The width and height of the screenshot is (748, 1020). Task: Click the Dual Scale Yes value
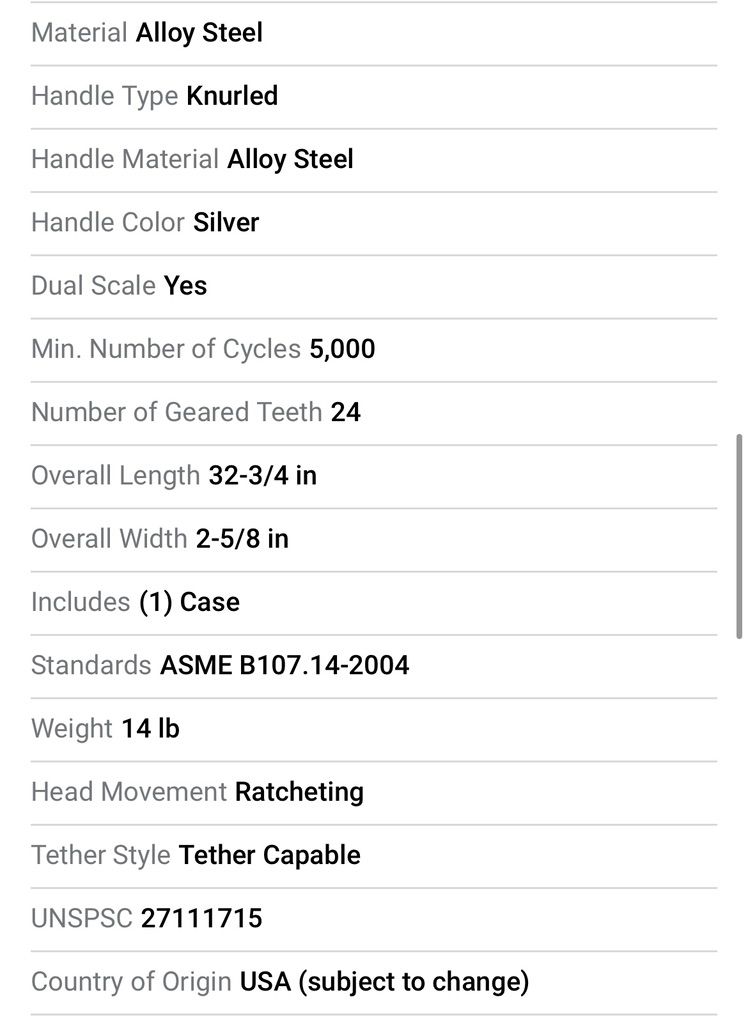185,286
